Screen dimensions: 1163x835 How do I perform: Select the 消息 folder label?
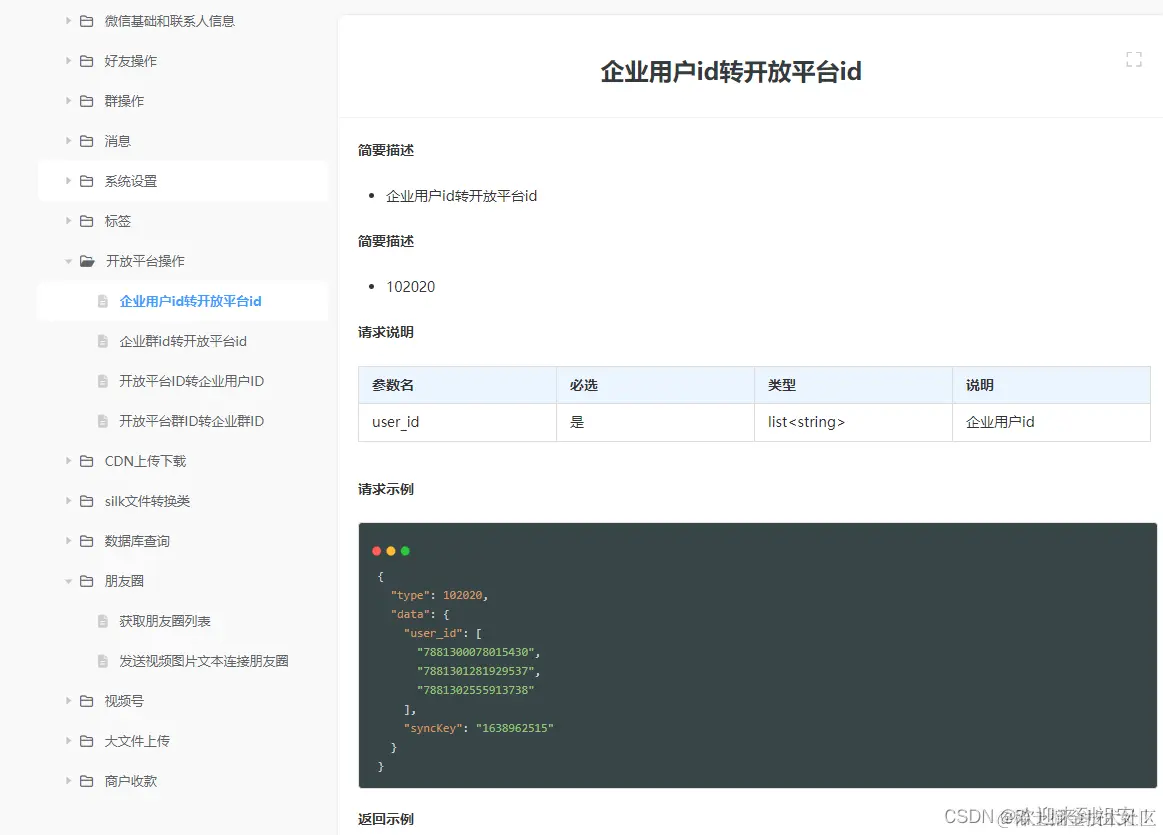click(x=117, y=141)
